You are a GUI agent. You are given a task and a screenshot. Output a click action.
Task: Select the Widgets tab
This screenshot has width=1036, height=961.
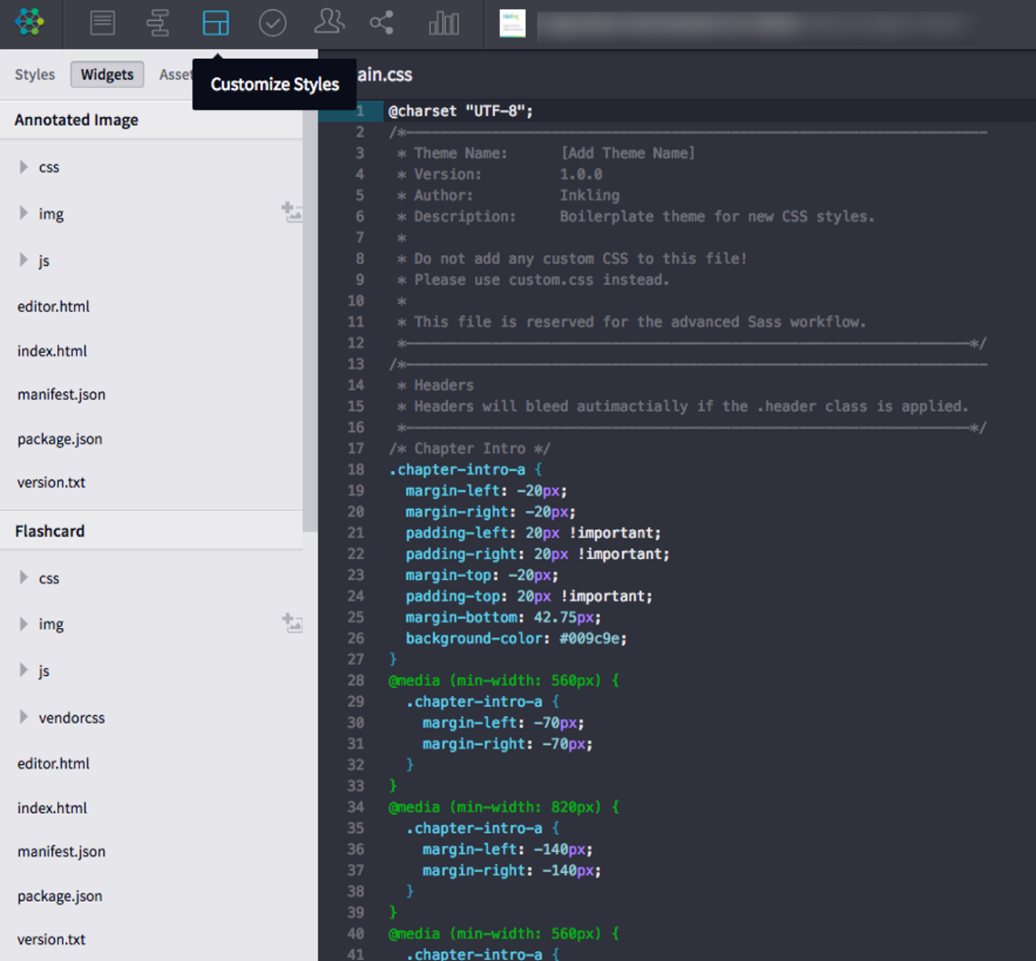107,74
